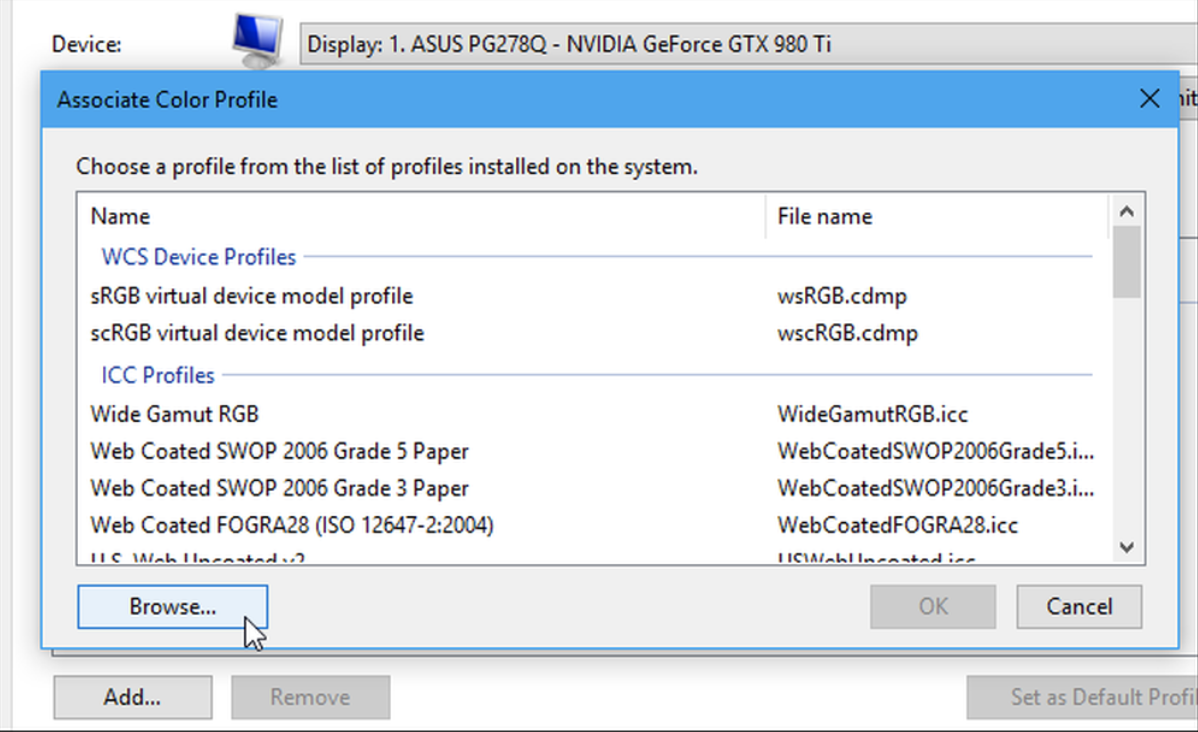This screenshot has width=1198, height=732.
Task: Choose Web Coated SWOP 2006 Grade 5 Paper
Action: click(x=279, y=451)
